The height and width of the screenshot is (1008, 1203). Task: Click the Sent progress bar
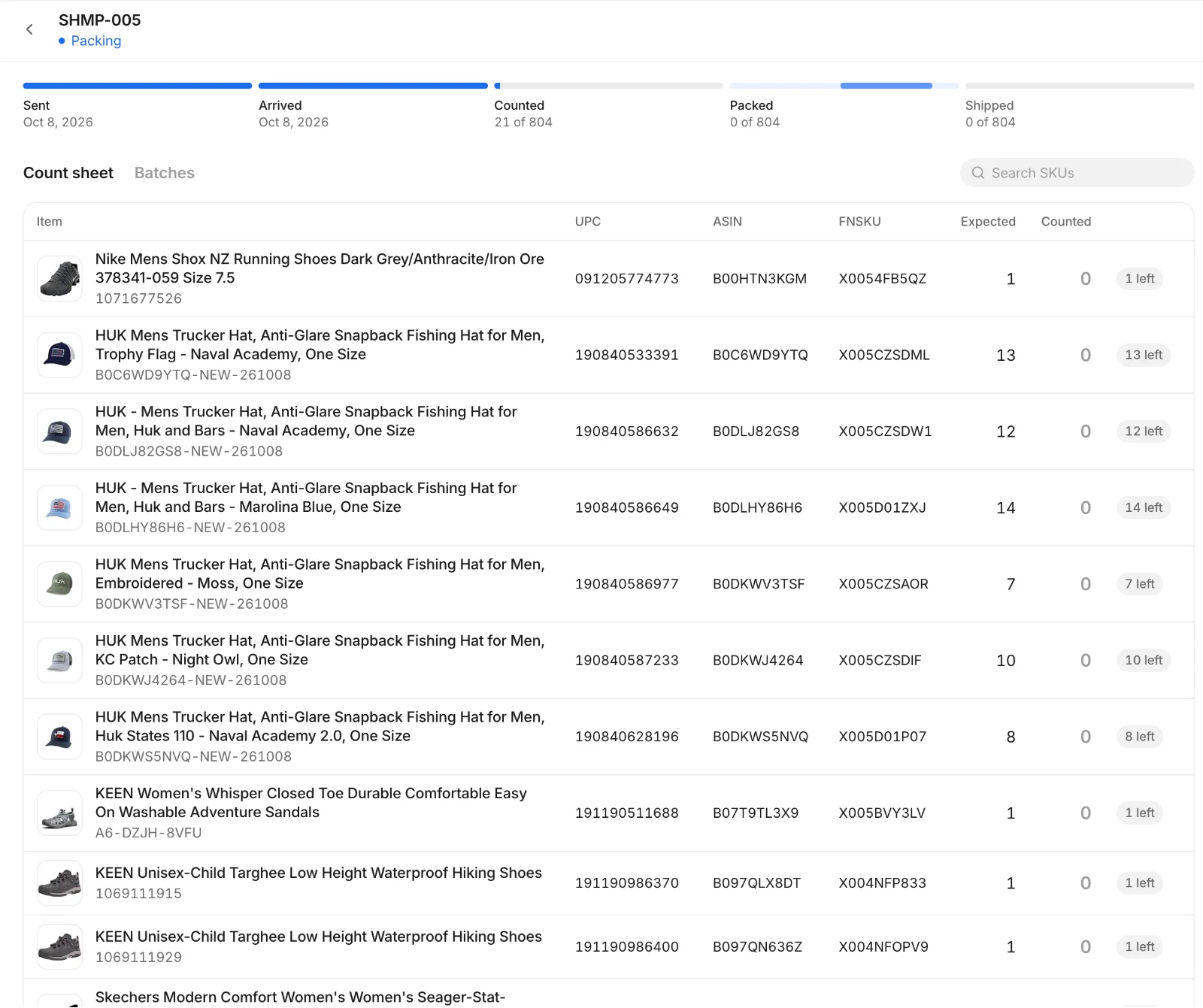[138, 86]
